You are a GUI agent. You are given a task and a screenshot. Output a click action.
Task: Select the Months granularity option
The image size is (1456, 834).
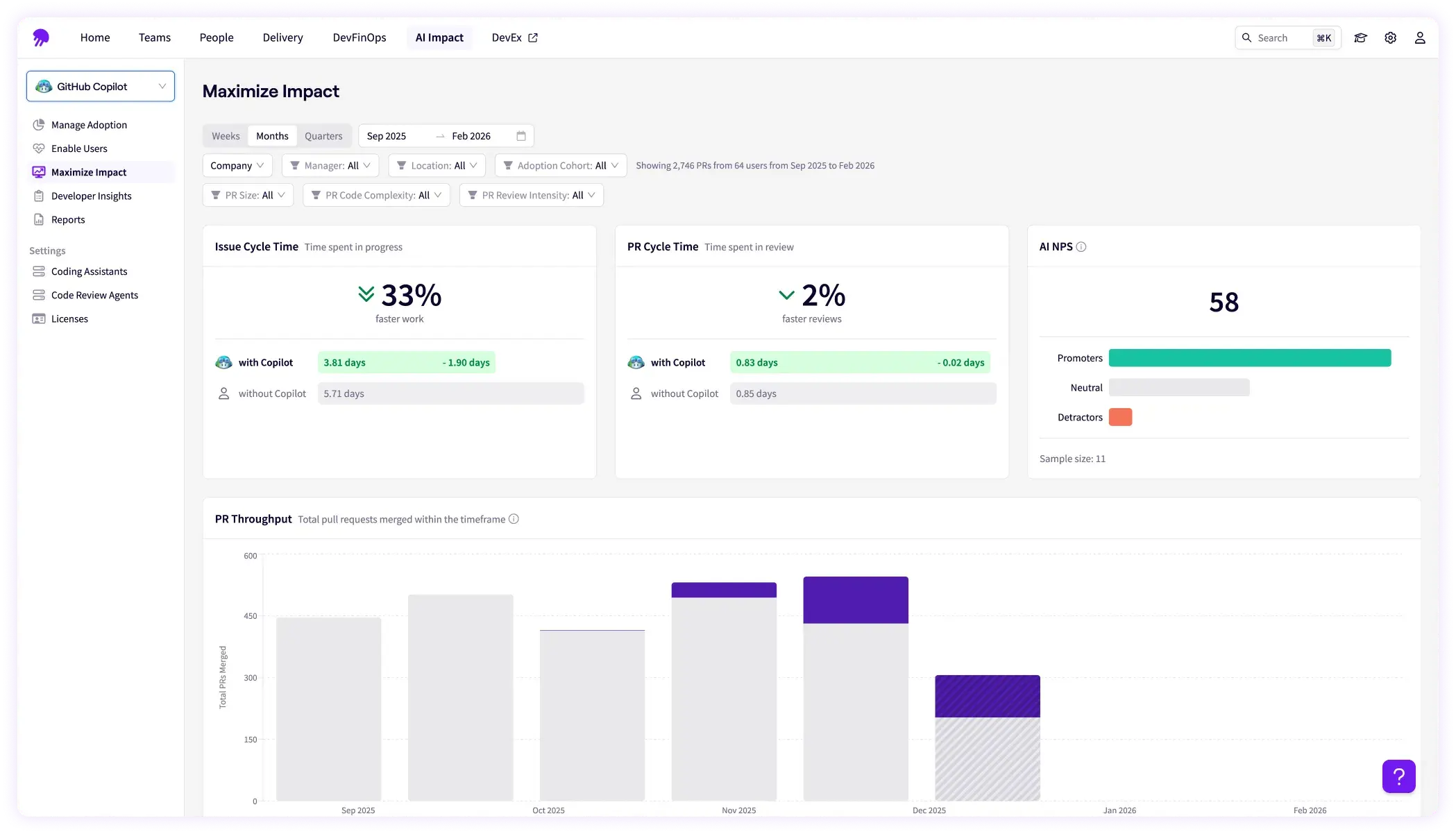(272, 136)
